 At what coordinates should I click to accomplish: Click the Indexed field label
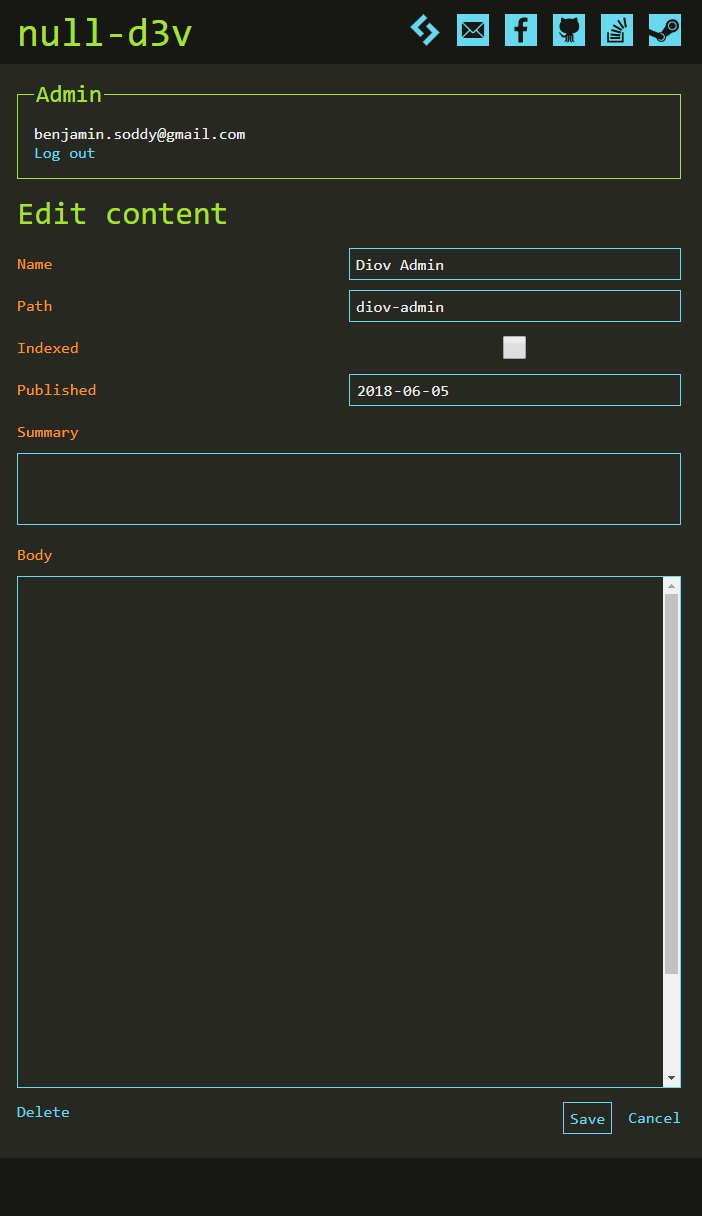(48, 348)
